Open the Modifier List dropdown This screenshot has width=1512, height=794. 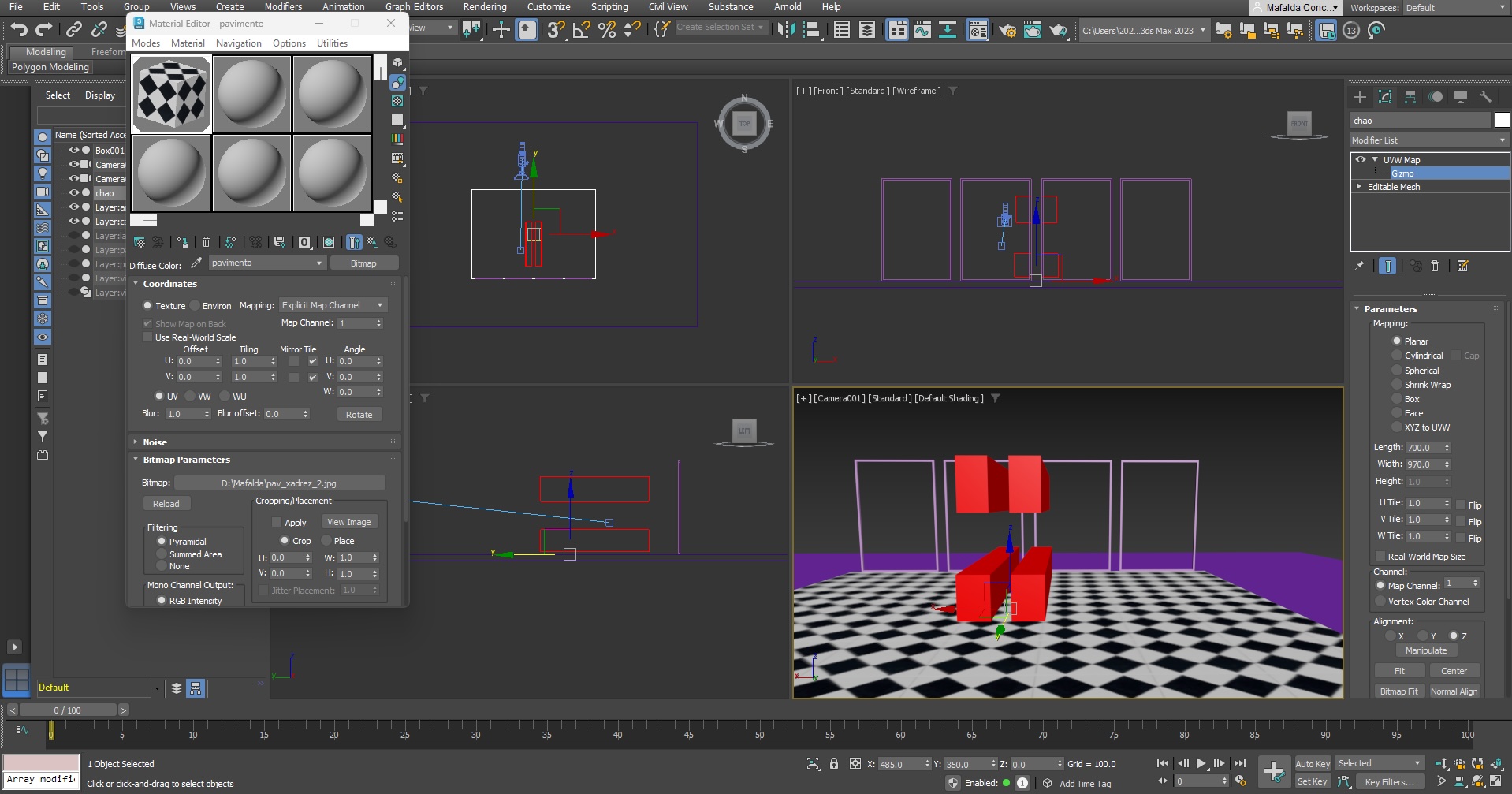pos(1428,140)
